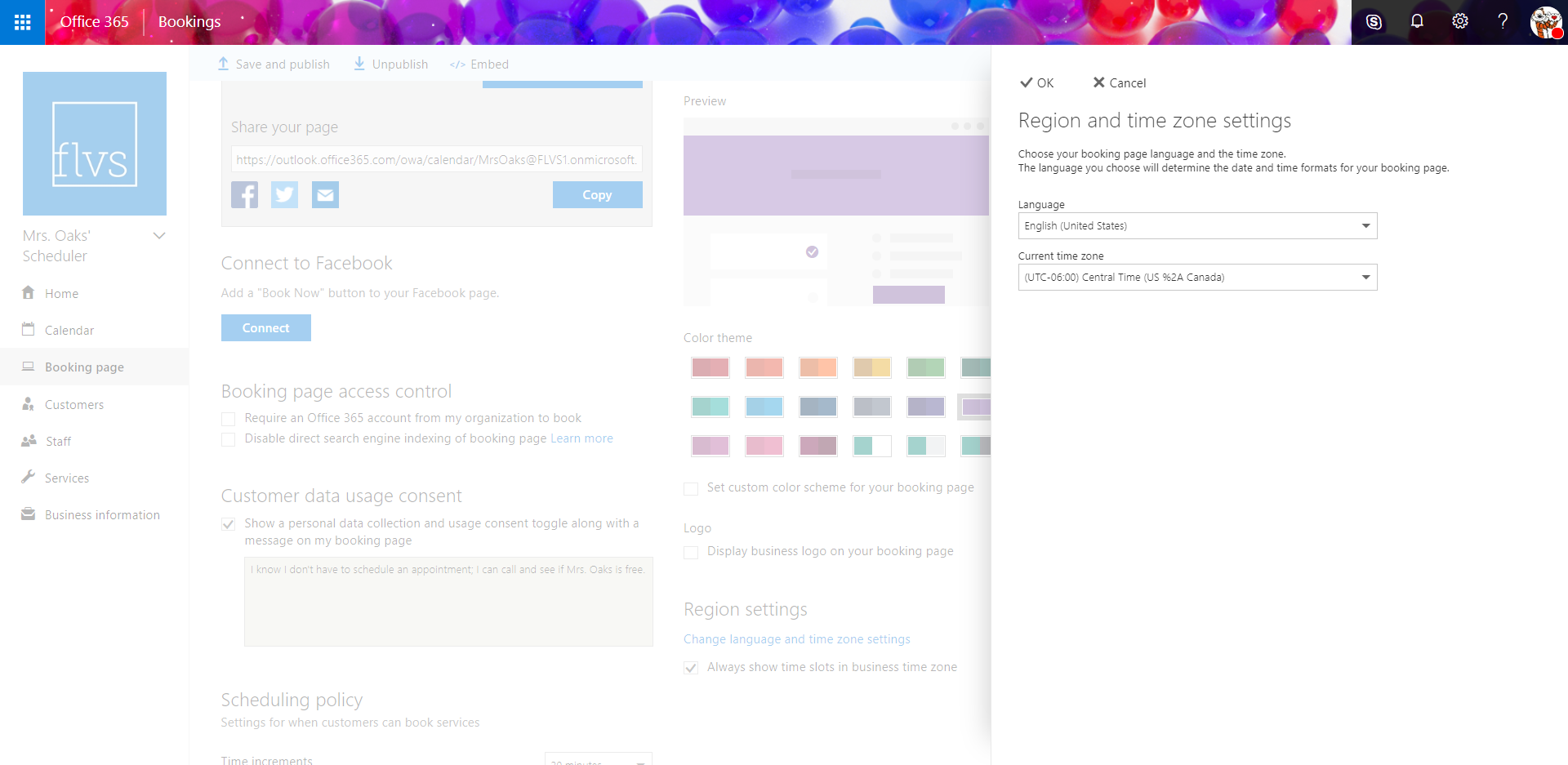The height and width of the screenshot is (765, 1568).
Task: Share the booking page via email icon
Action: tap(325, 194)
